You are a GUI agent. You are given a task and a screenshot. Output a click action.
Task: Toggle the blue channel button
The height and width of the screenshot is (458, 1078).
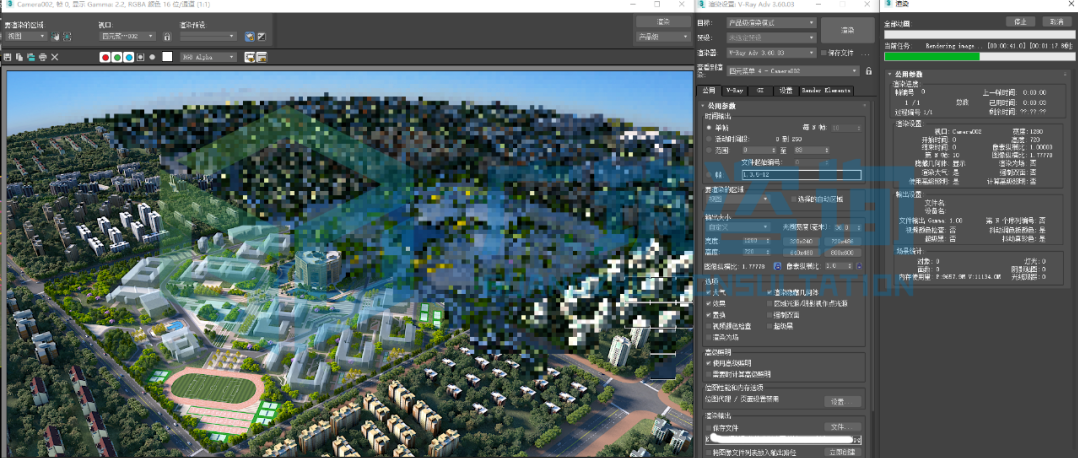pyautogui.click(x=129, y=57)
